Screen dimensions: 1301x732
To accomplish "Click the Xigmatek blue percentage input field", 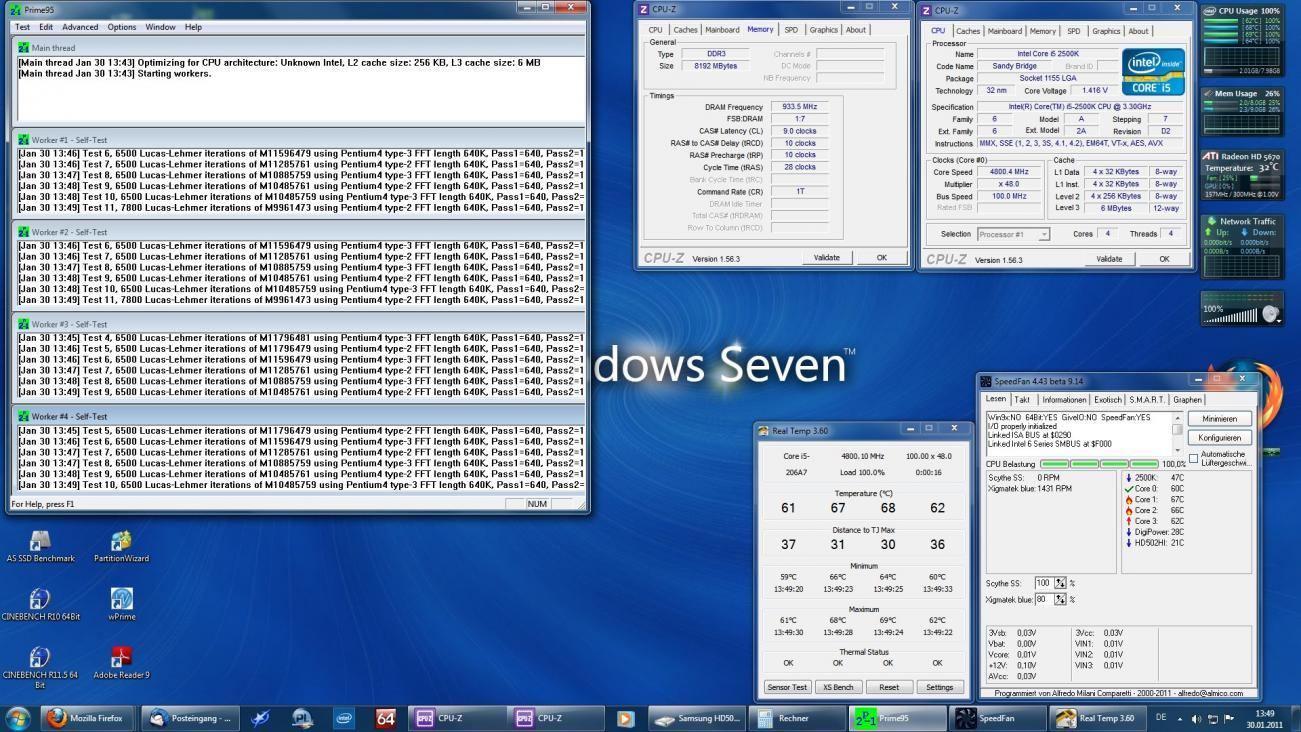I will click(x=1044, y=599).
